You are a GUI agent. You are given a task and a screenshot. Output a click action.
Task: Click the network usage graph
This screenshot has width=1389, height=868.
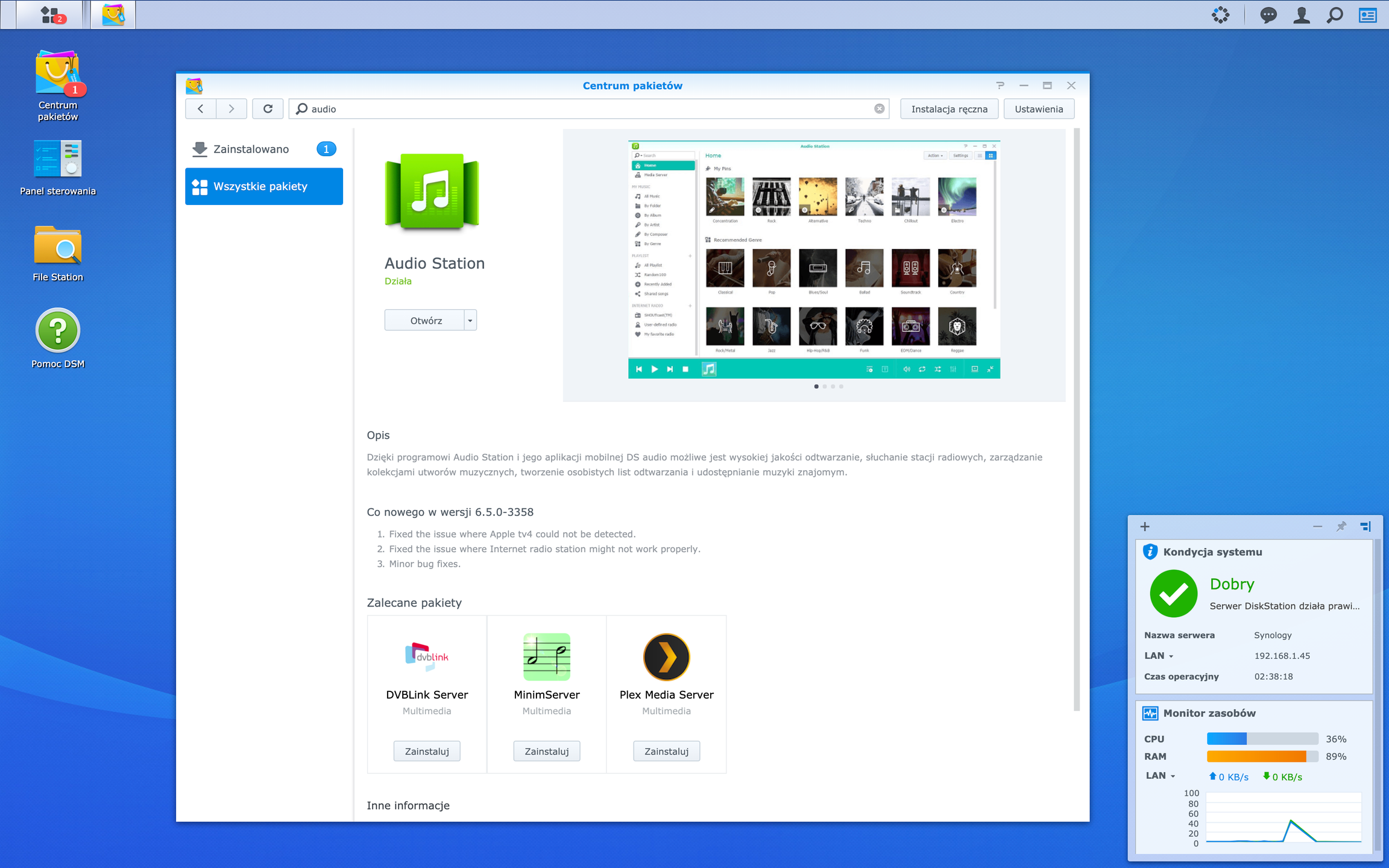1283,817
